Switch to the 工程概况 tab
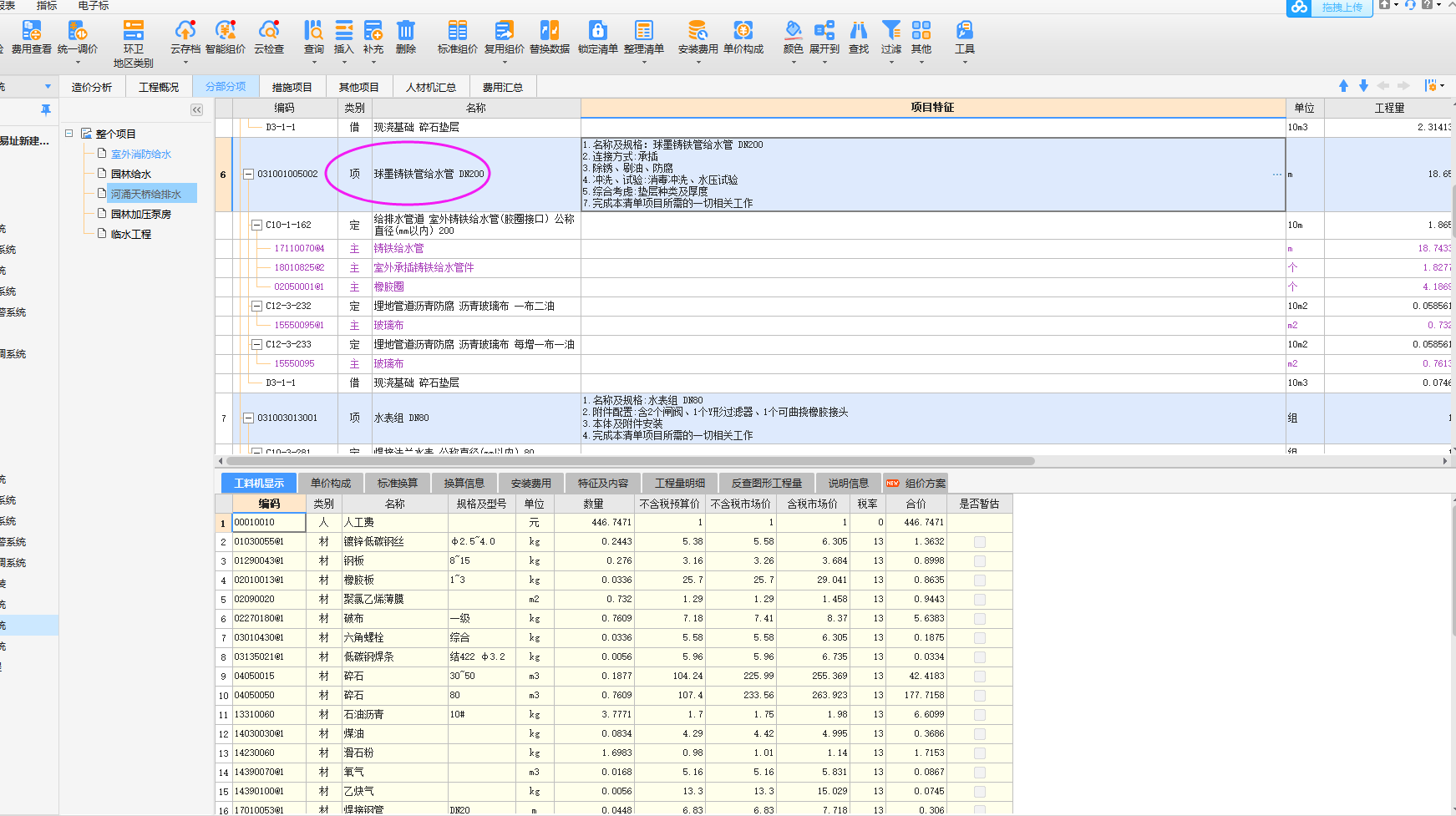 coord(159,87)
